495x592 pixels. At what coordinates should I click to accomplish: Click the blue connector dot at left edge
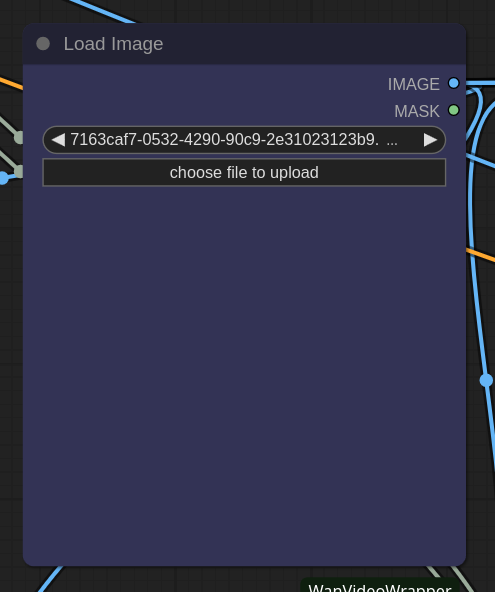click(3, 178)
